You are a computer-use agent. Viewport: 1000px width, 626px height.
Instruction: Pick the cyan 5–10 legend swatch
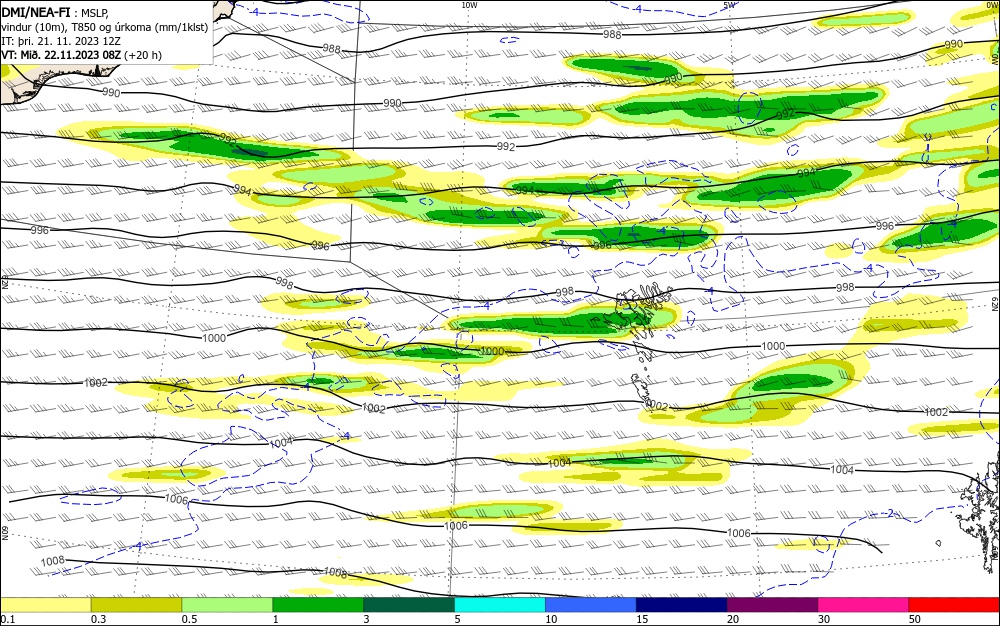pos(500,605)
